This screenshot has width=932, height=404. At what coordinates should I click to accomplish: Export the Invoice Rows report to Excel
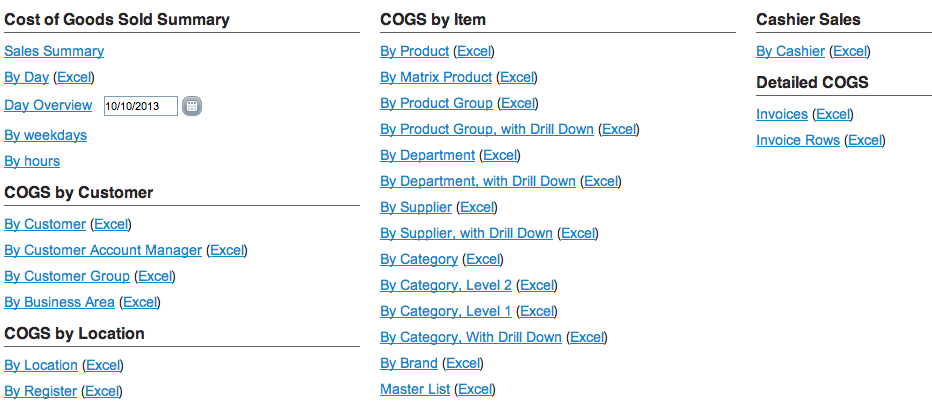pos(865,141)
